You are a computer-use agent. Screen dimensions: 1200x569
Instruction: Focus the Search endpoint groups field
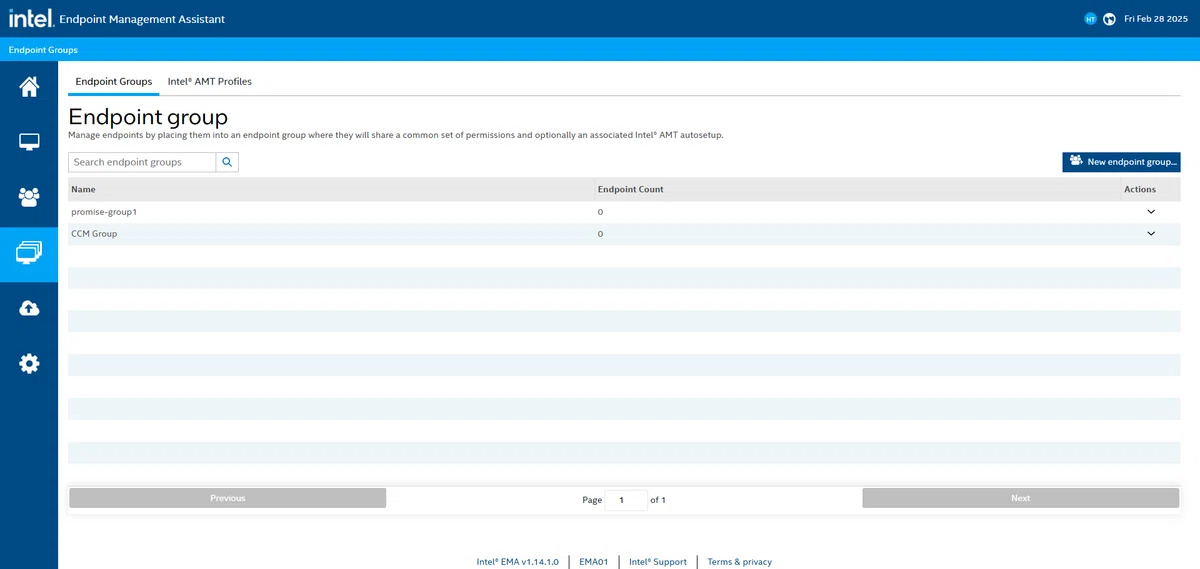click(142, 162)
